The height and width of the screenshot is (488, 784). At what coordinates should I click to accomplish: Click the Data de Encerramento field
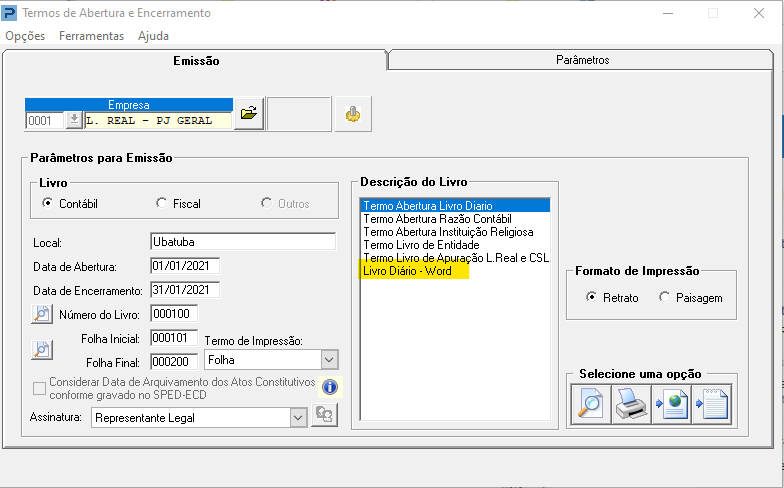pyautogui.click(x=185, y=290)
